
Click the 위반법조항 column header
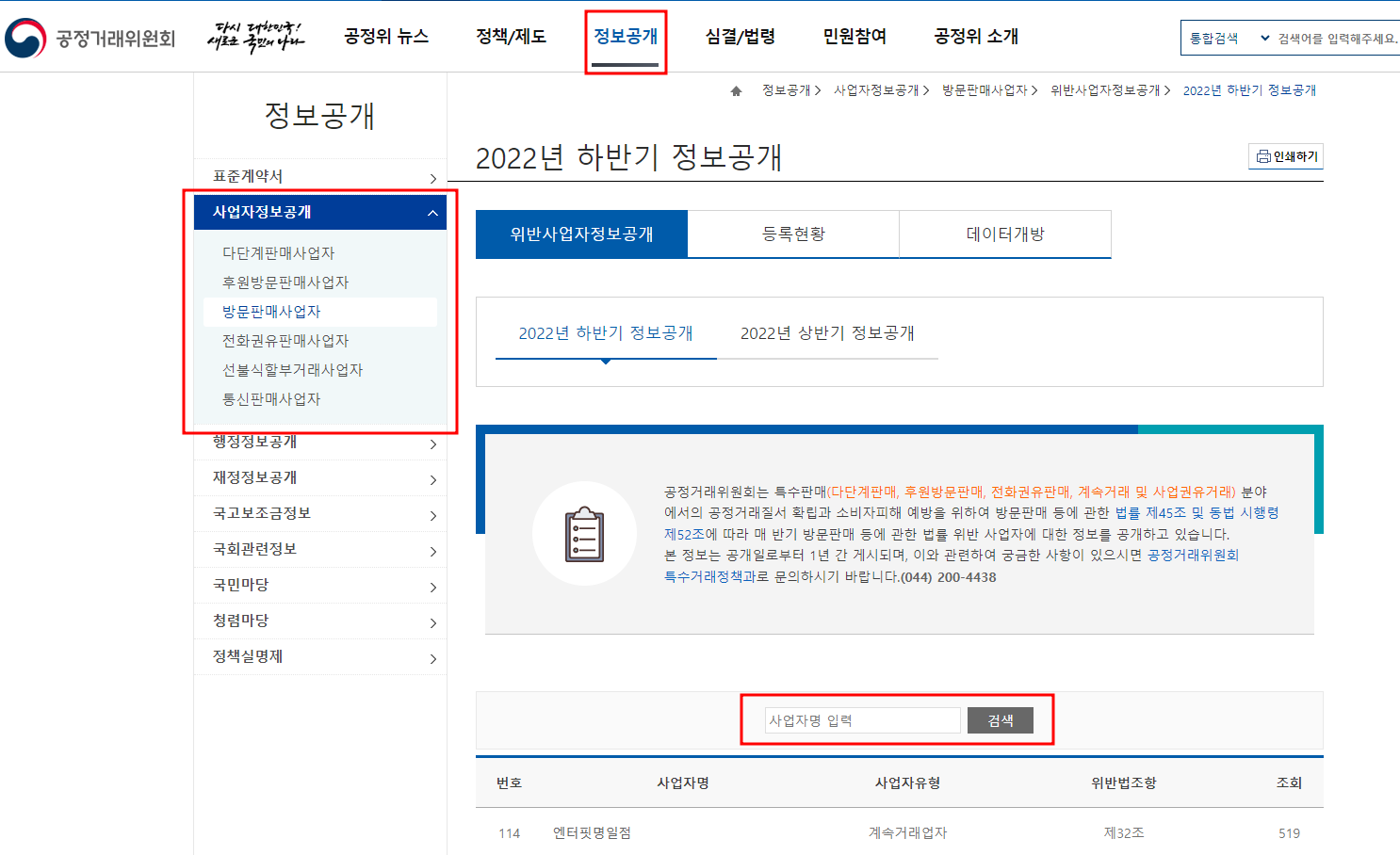click(1123, 782)
